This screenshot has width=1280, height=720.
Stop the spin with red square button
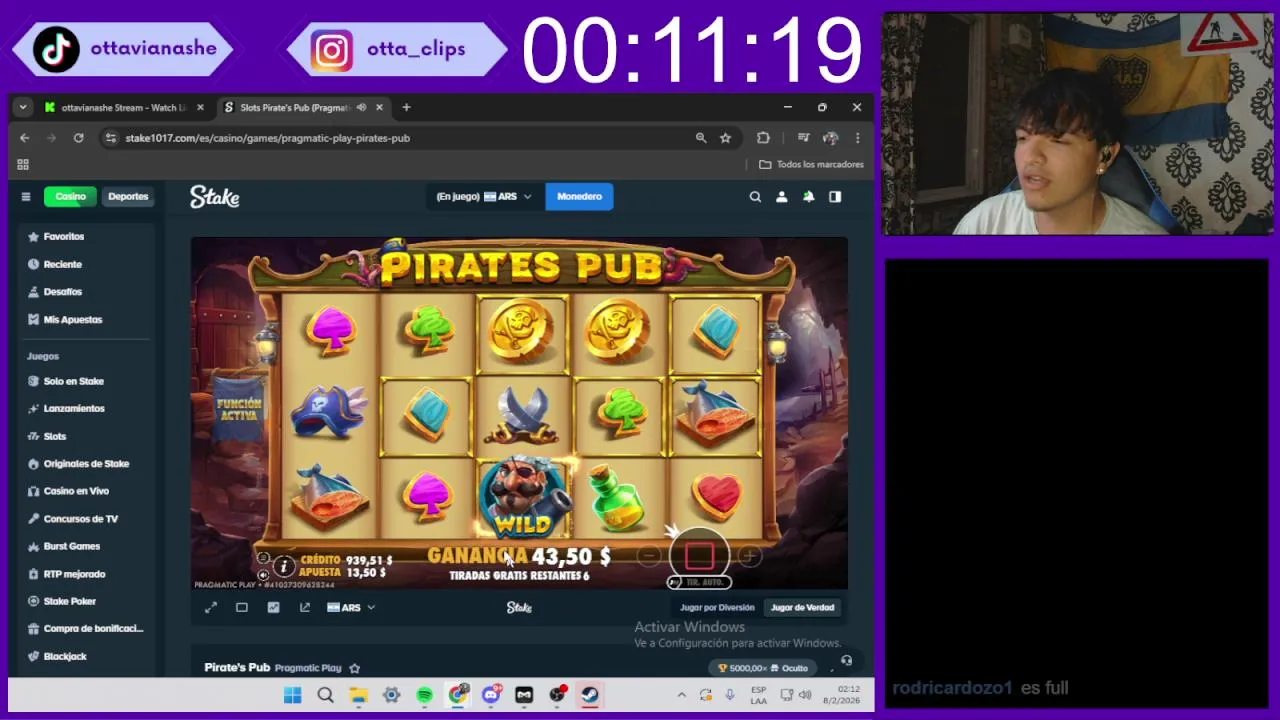(x=699, y=555)
